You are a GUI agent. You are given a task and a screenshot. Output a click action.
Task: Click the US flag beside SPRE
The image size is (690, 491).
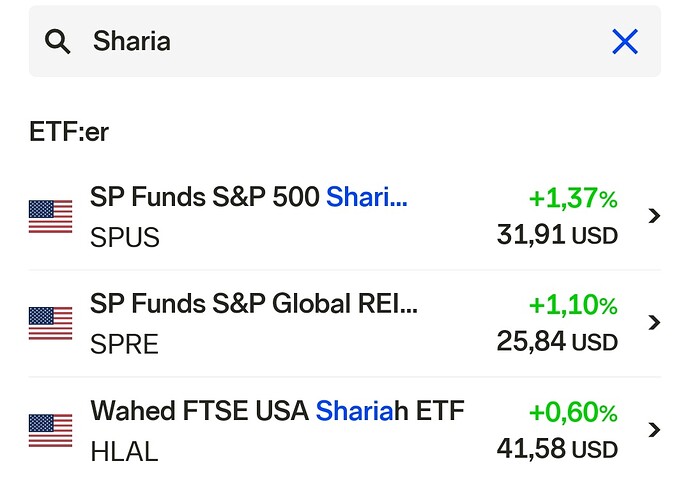(x=51, y=323)
